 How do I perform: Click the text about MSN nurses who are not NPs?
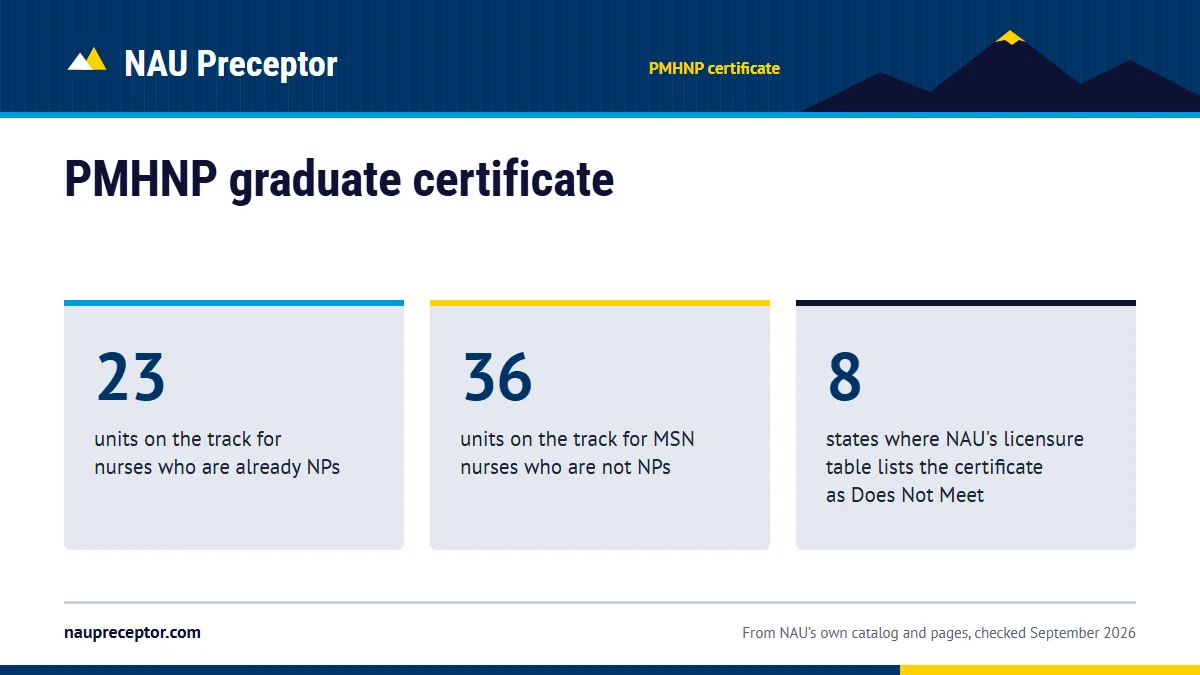click(577, 453)
